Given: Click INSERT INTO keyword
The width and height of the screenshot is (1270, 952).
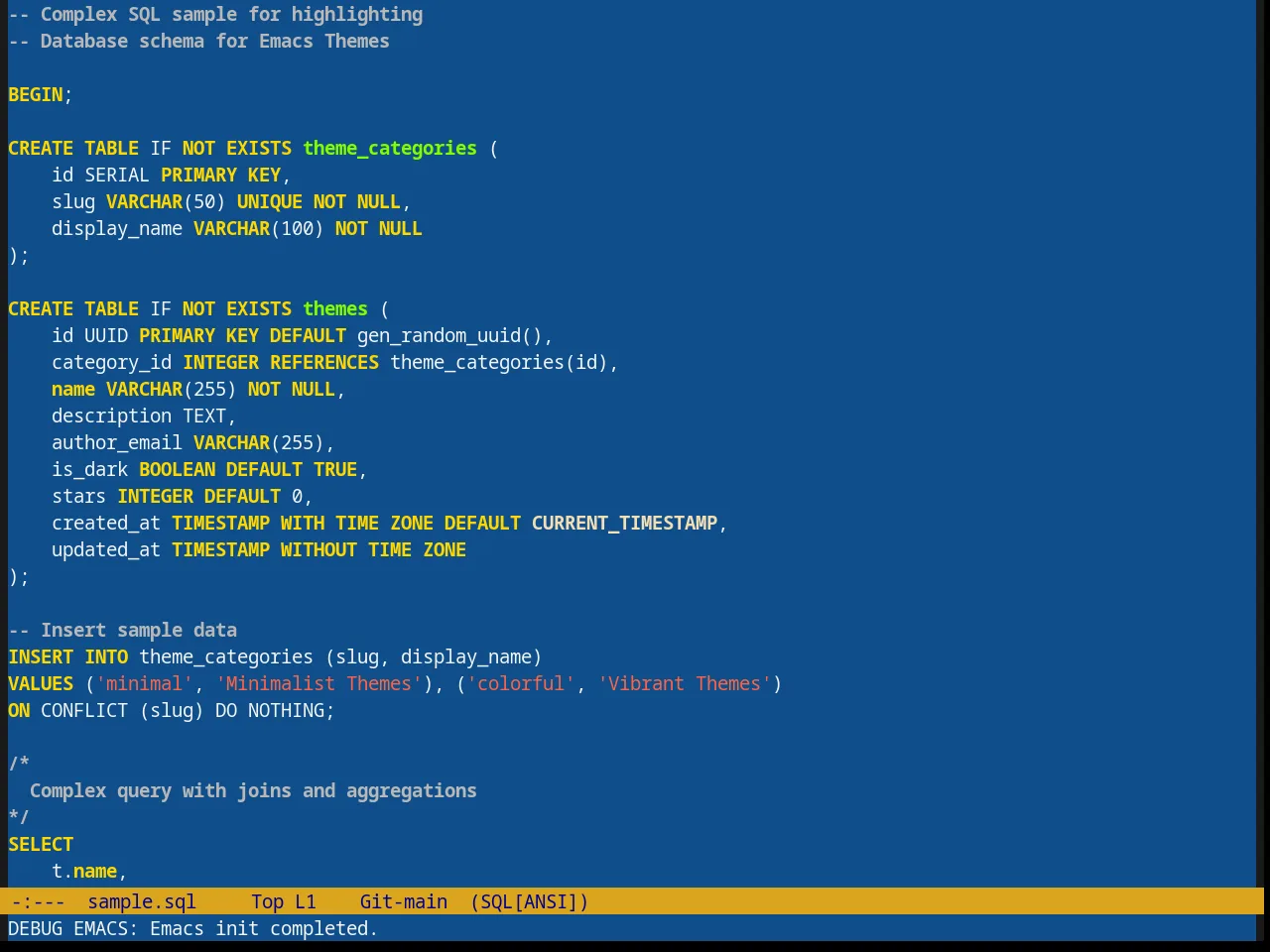Looking at the screenshot, I should [68, 656].
